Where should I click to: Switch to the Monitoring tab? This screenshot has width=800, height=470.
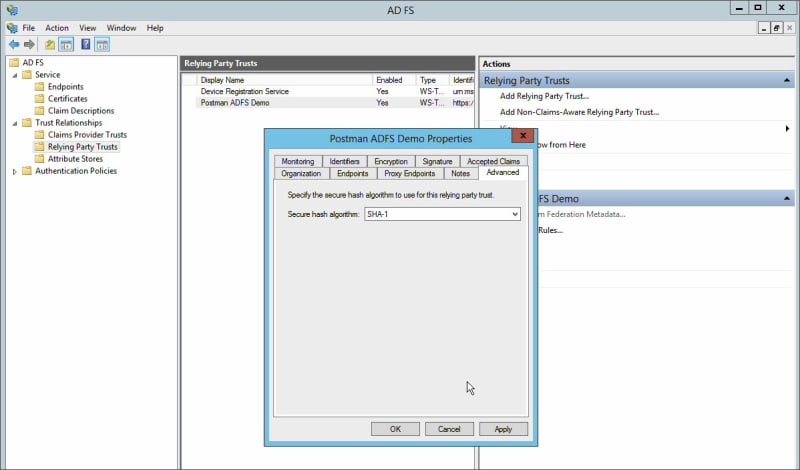click(298, 161)
